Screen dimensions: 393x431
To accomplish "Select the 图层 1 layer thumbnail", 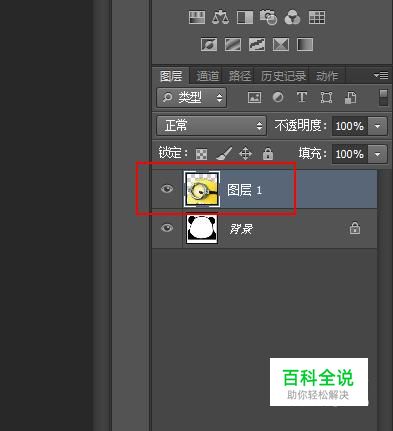I will [x=202, y=189].
